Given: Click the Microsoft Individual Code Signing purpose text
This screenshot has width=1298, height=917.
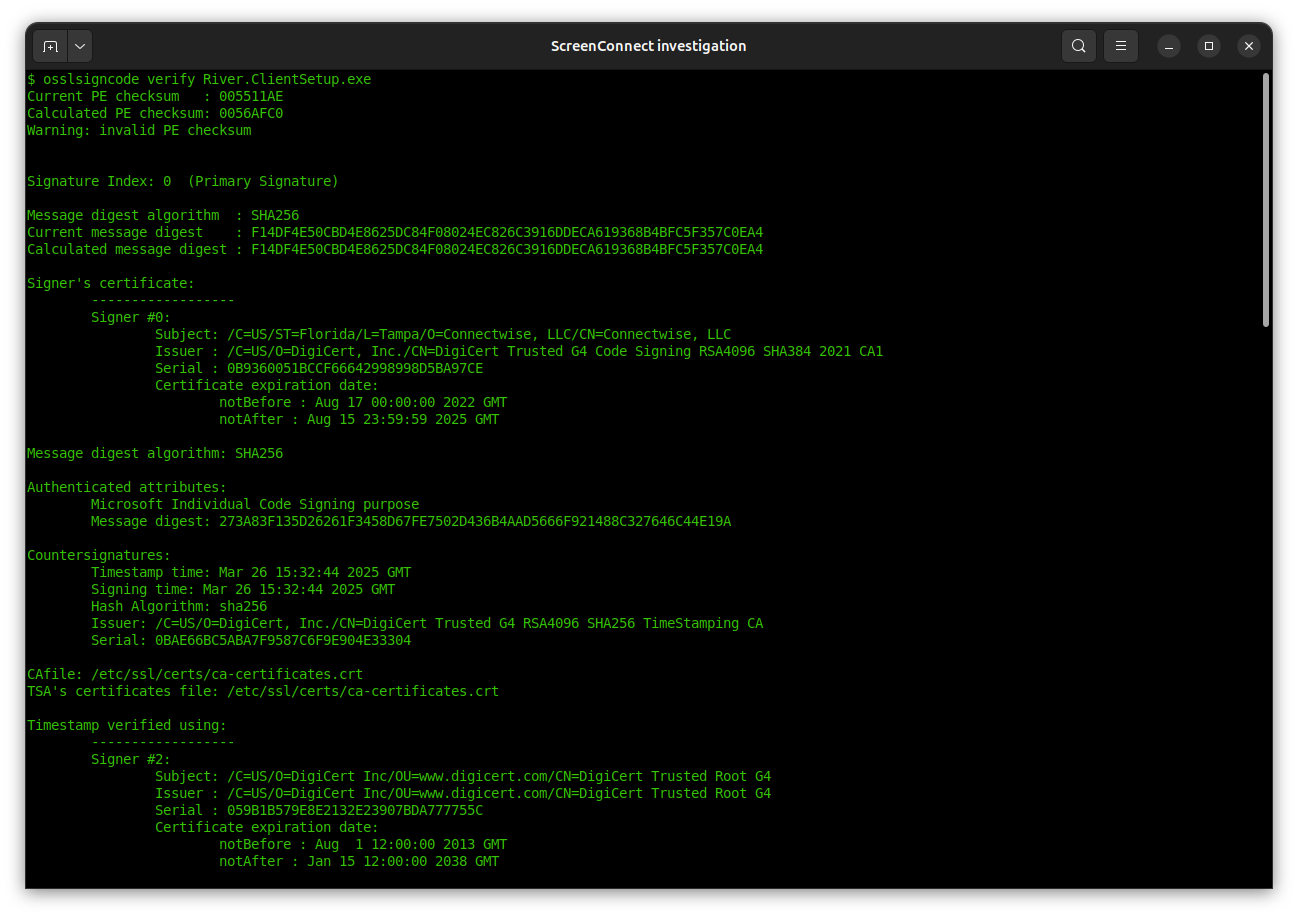Looking at the screenshot, I should (255, 504).
